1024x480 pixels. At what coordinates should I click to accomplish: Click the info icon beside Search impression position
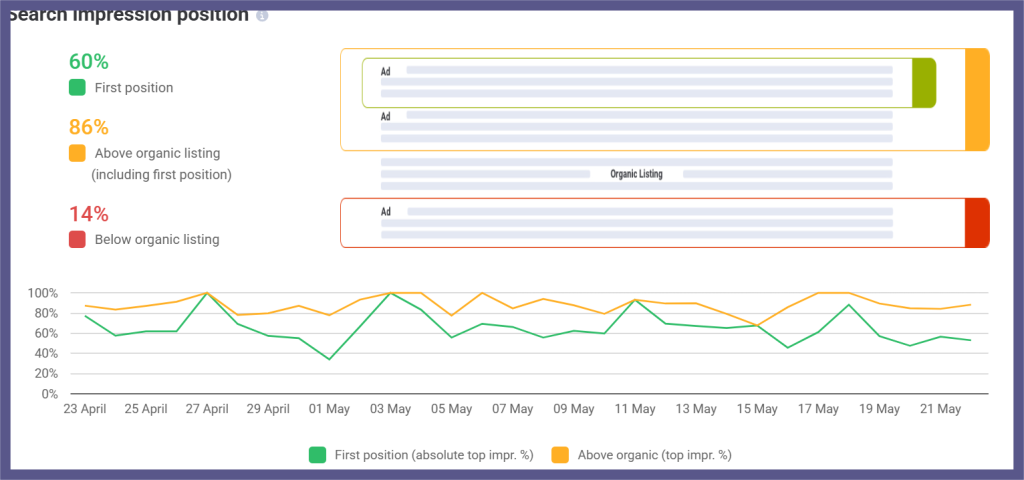coord(262,16)
